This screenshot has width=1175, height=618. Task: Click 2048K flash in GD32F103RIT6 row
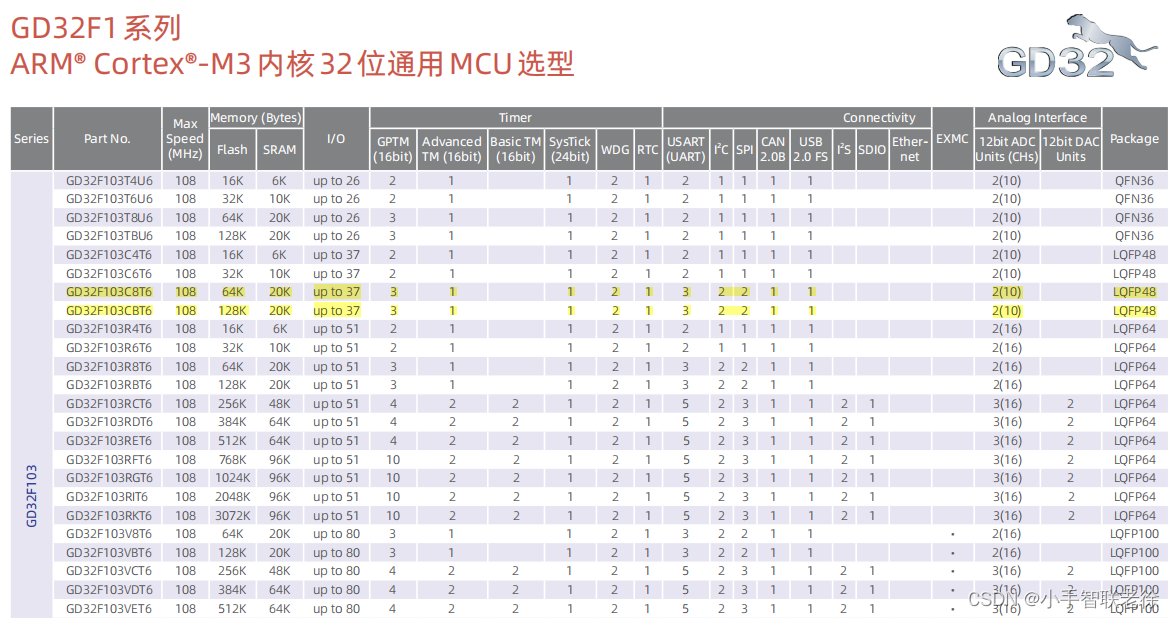tap(232, 497)
